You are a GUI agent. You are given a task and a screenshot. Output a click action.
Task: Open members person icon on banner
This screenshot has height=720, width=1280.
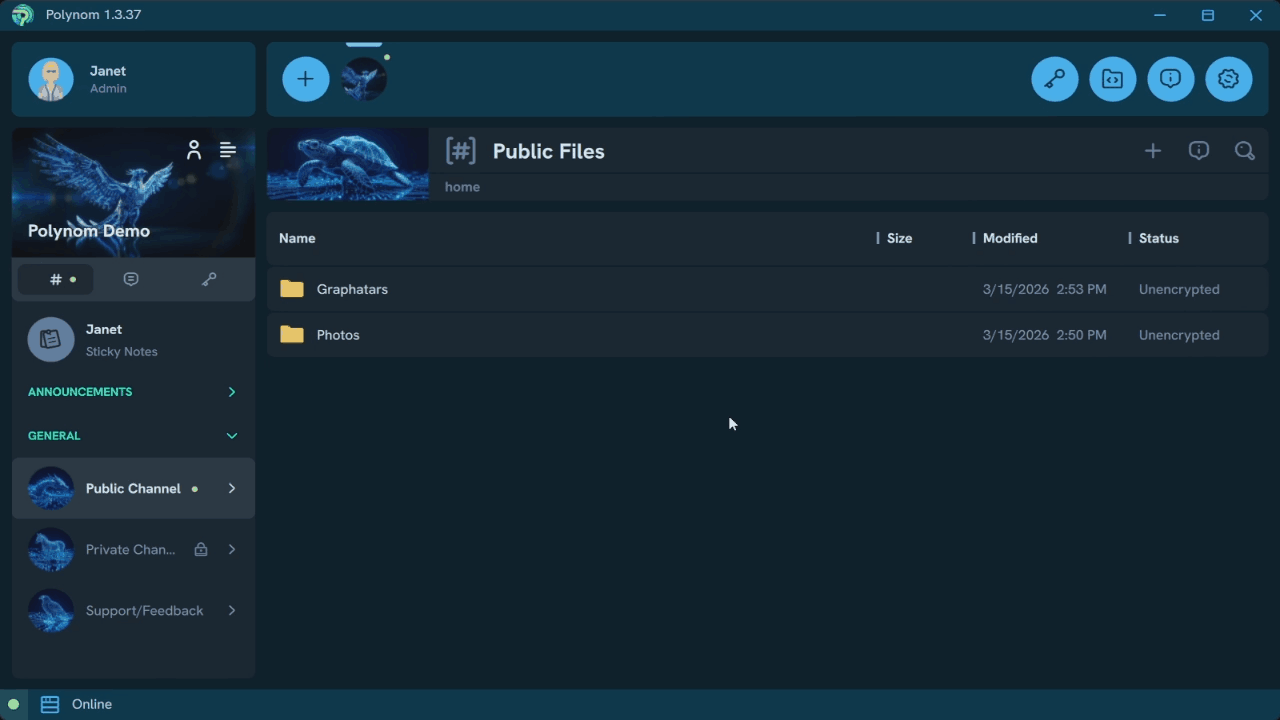pos(194,150)
